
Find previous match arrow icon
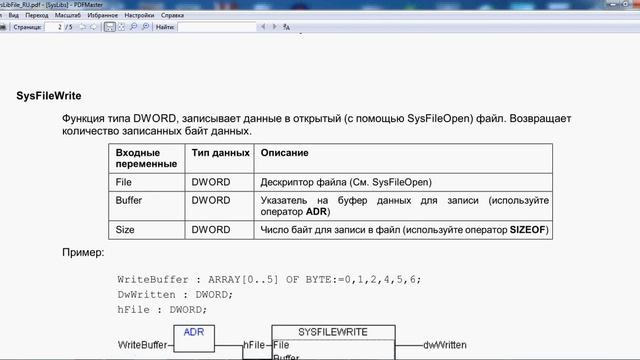click(x=263, y=27)
